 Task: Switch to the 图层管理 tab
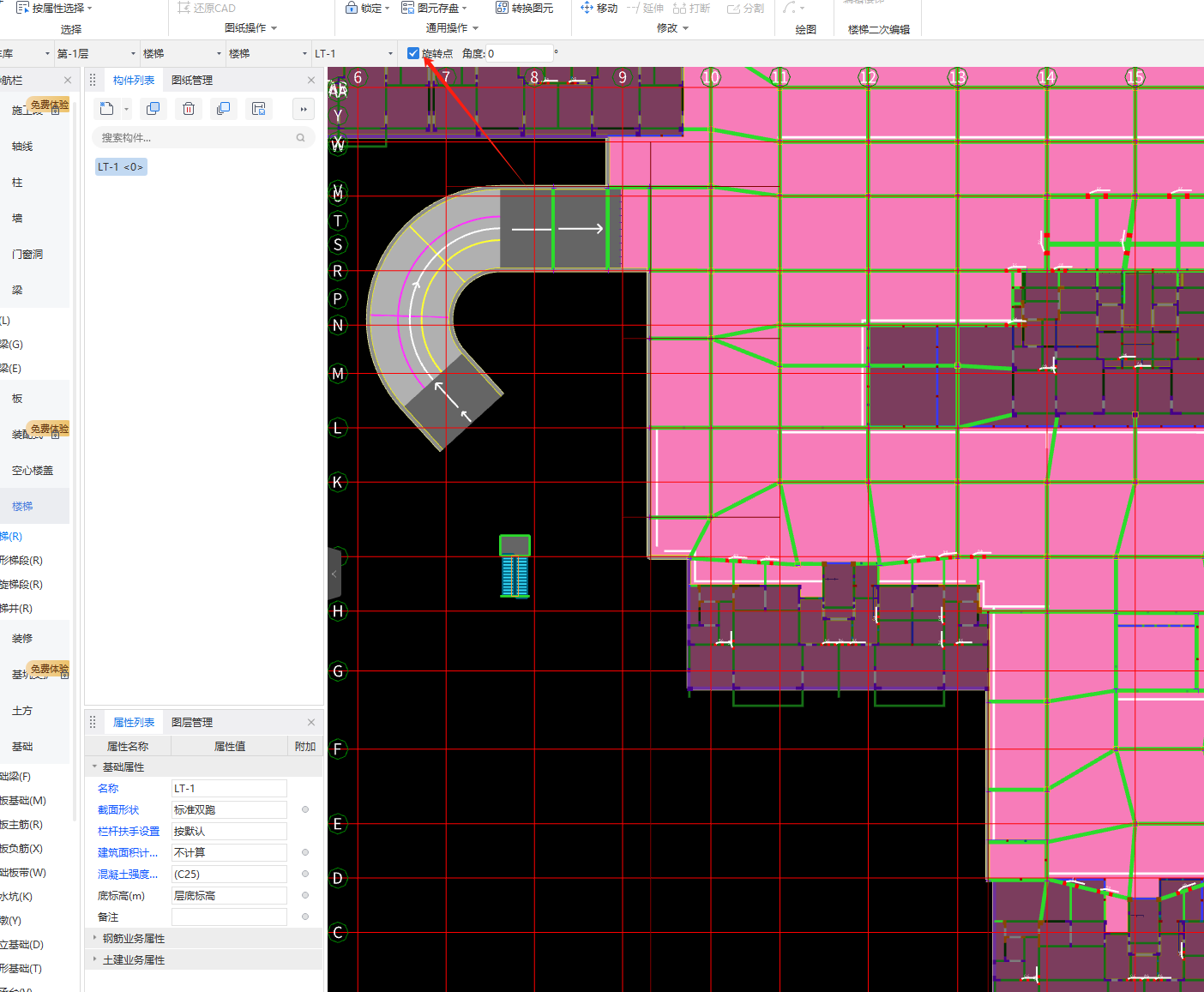192,722
